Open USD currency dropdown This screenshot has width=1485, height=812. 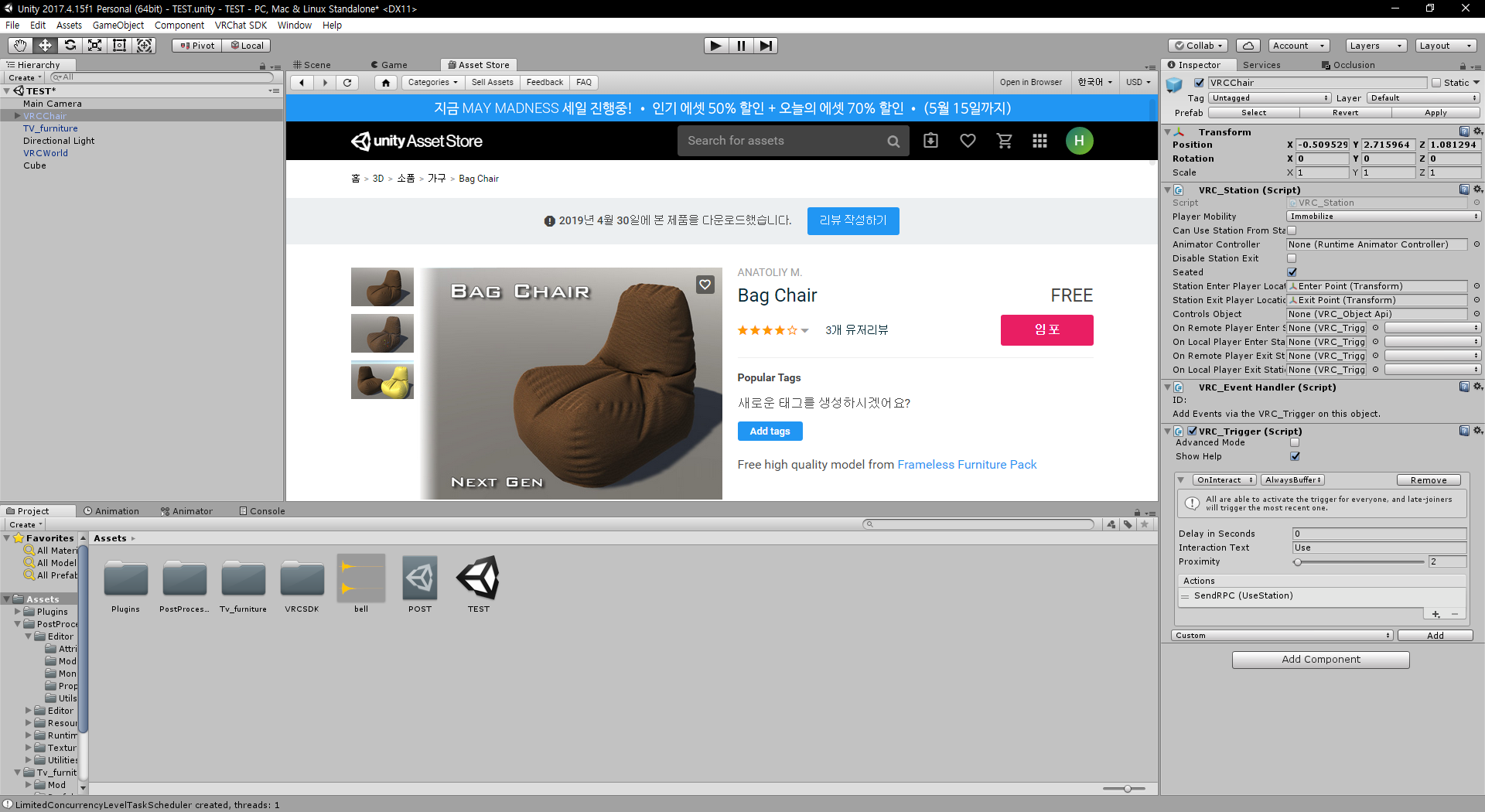(1138, 83)
